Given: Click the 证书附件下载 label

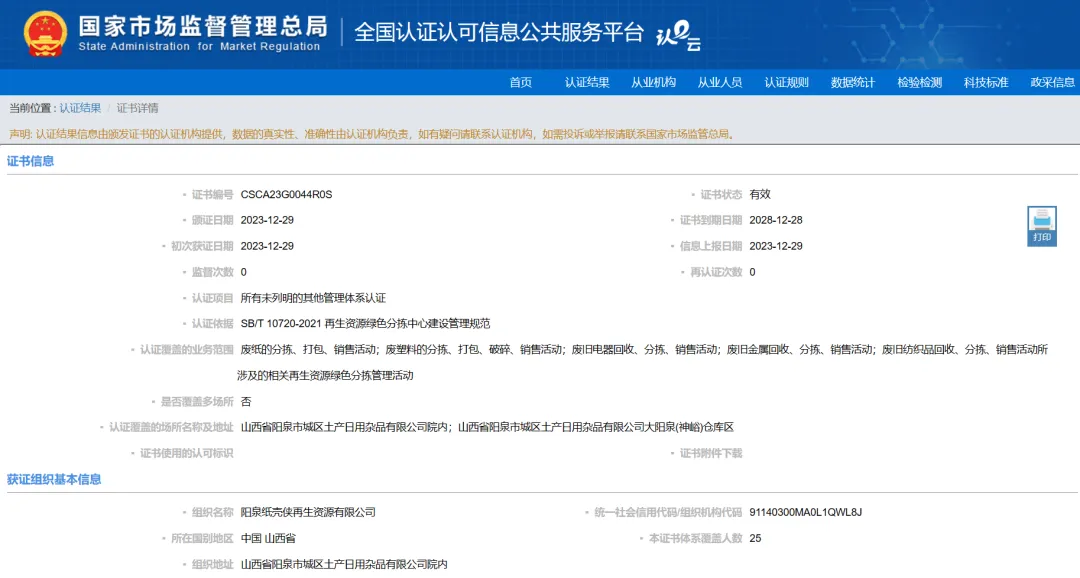Looking at the screenshot, I should [x=711, y=453].
